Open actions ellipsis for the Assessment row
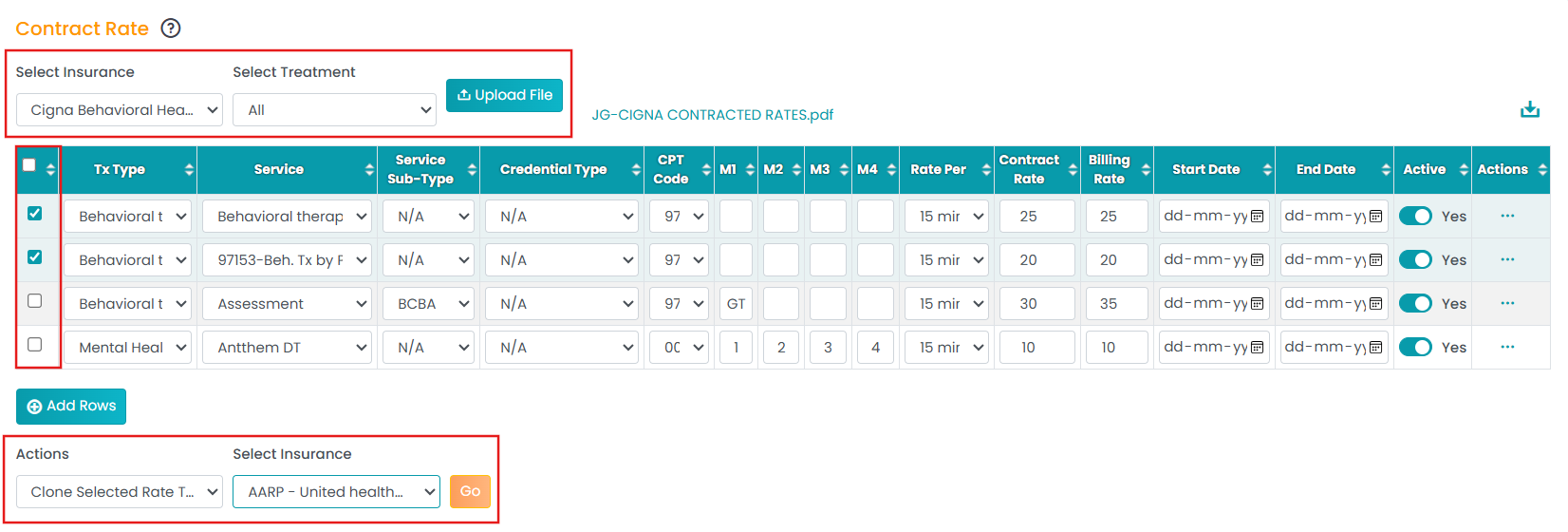Image resolution: width=1568 pixels, height=532 pixels. [x=1507, y=303]
